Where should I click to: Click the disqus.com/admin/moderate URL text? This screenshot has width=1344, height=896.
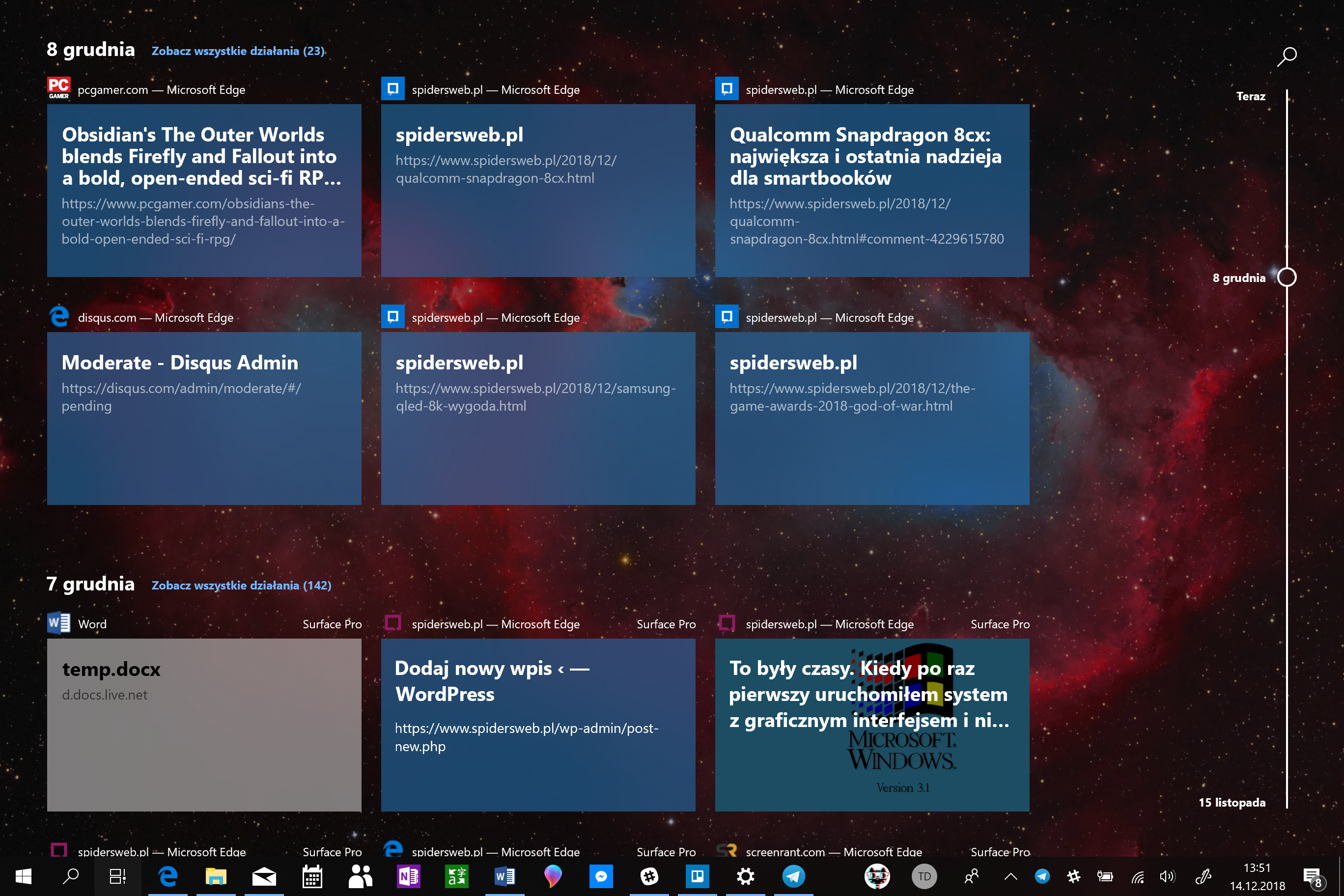point(181,397)
